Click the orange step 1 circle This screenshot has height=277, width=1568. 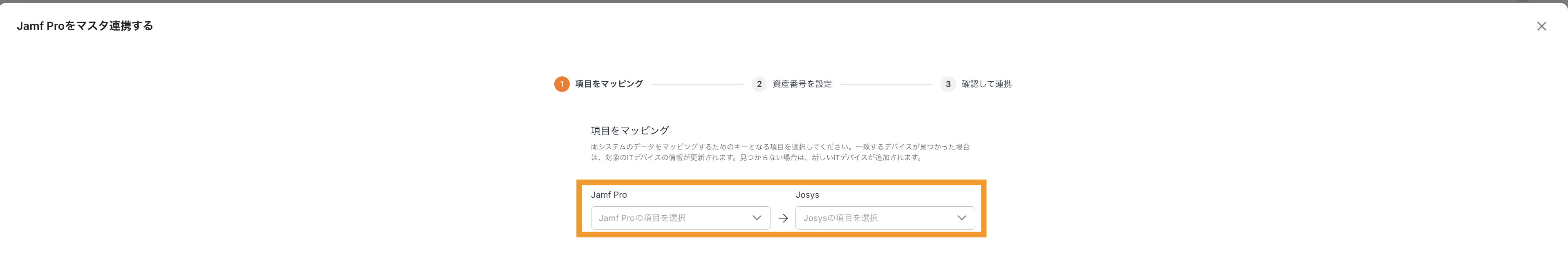[x=561, y=84]
